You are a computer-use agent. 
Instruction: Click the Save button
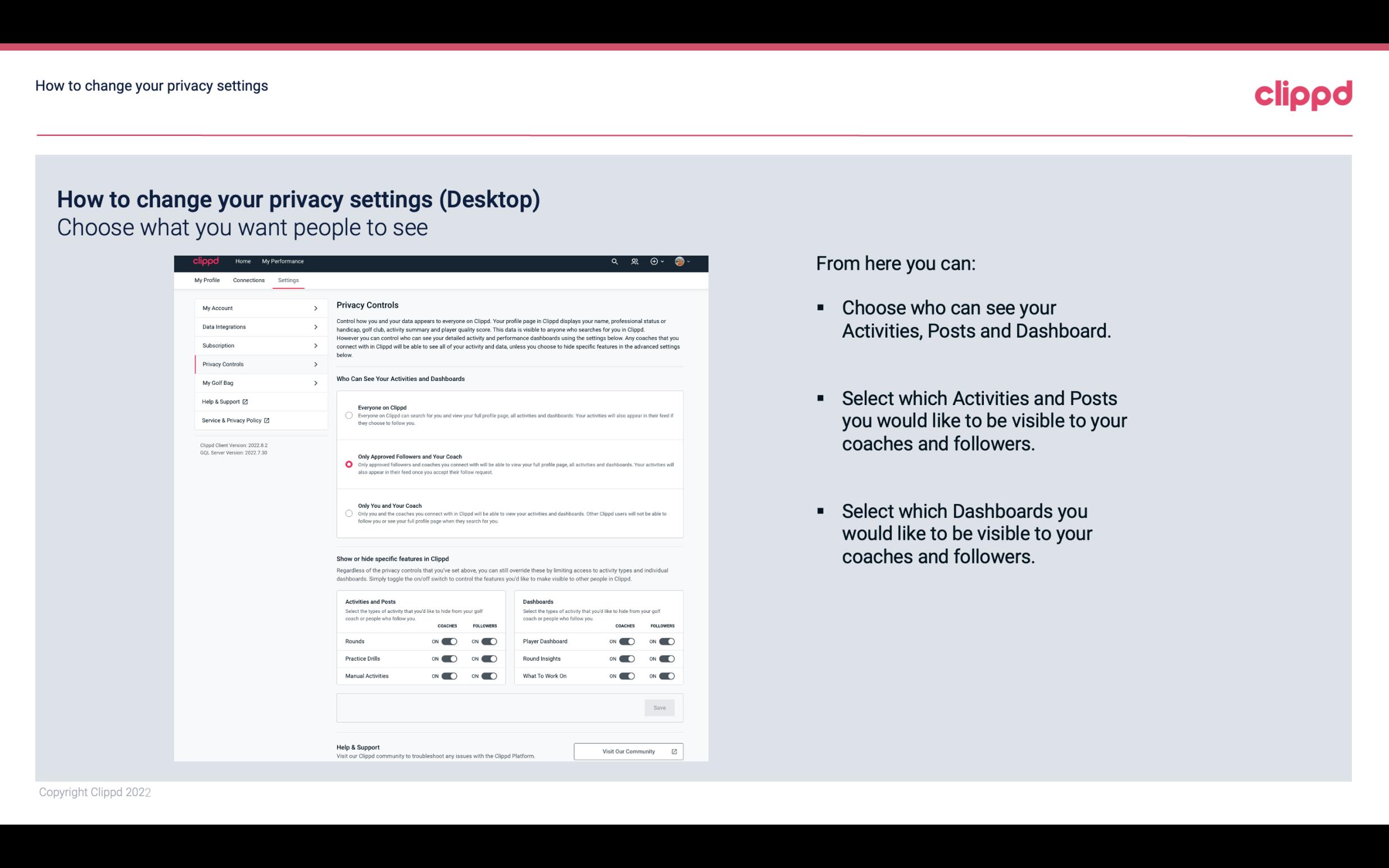660,707
